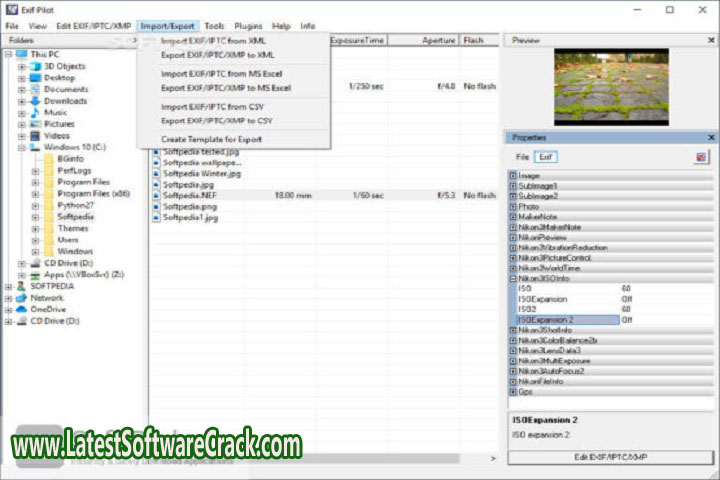Select Create Template for Export
720x480 pixels.
214,138
